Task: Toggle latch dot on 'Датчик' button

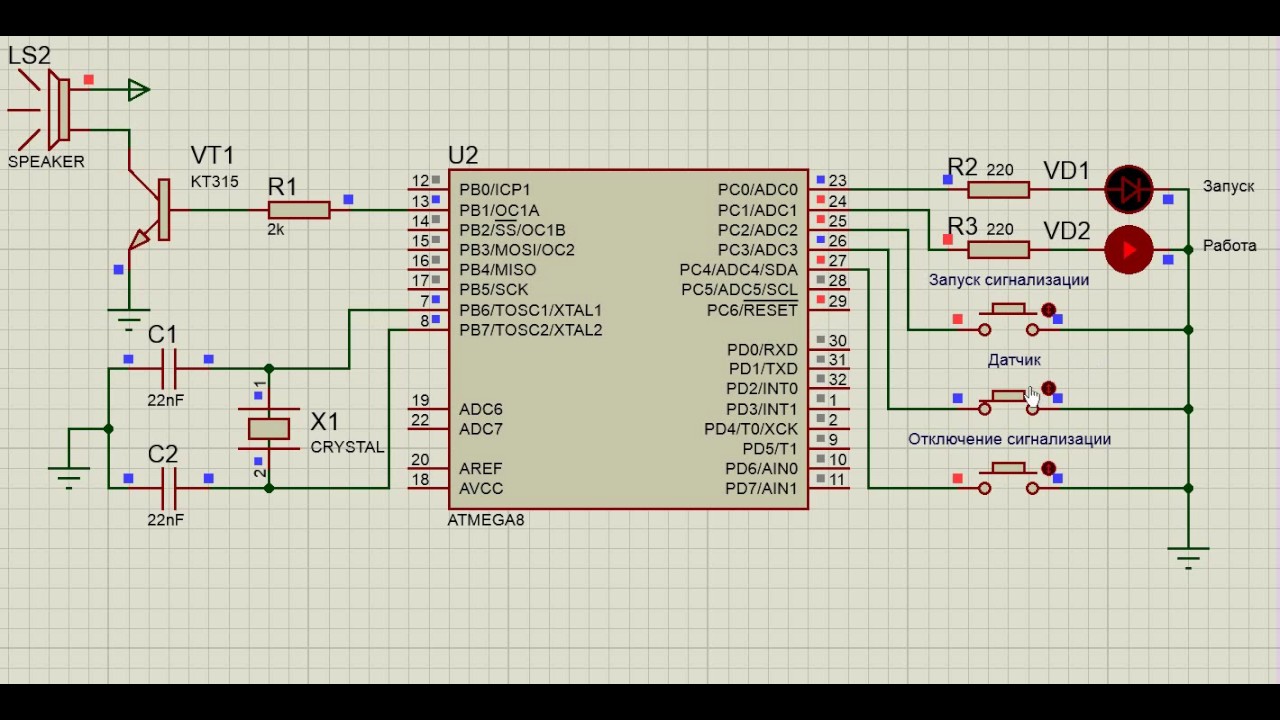Action: 1048,388
